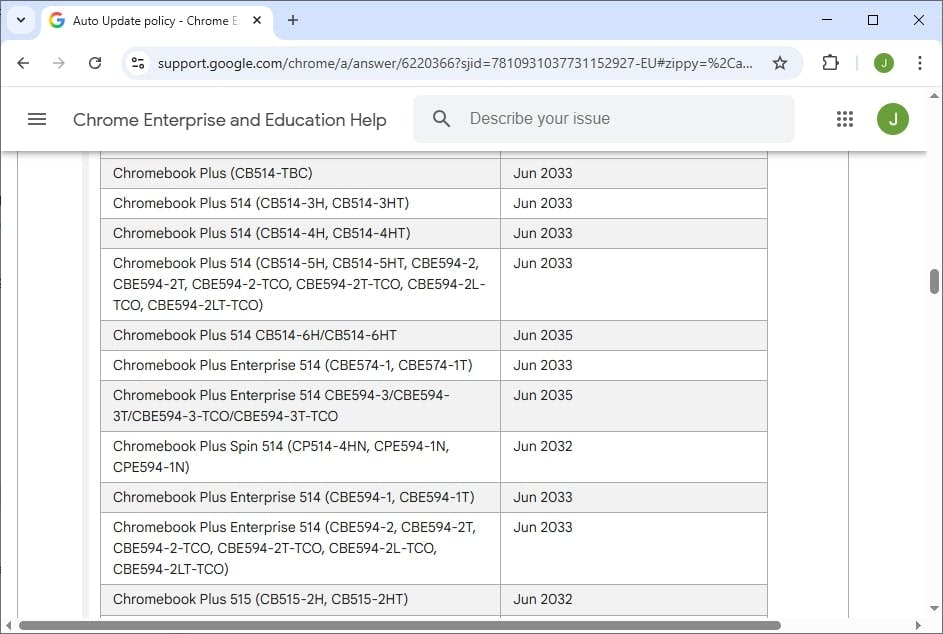Screen dimensions: 943x634
Task: Click the vertical page scrollbar thumb
Action: pos(935,281)
